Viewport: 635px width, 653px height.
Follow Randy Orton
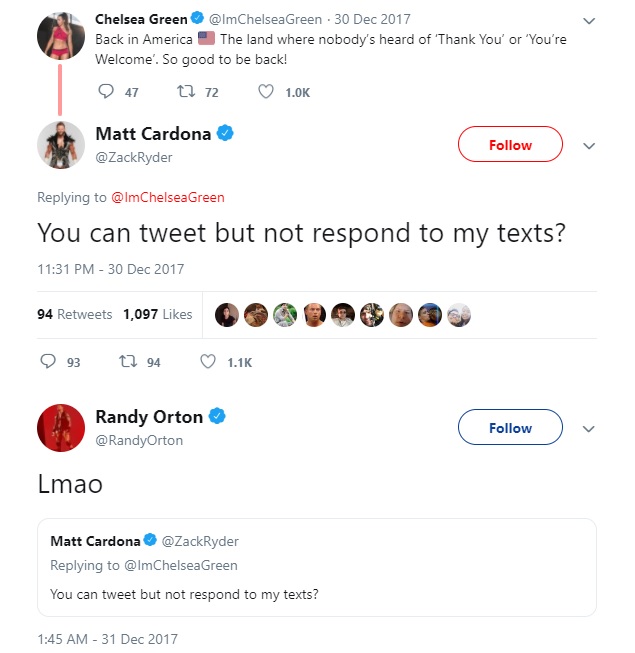[x=510, y=428]
